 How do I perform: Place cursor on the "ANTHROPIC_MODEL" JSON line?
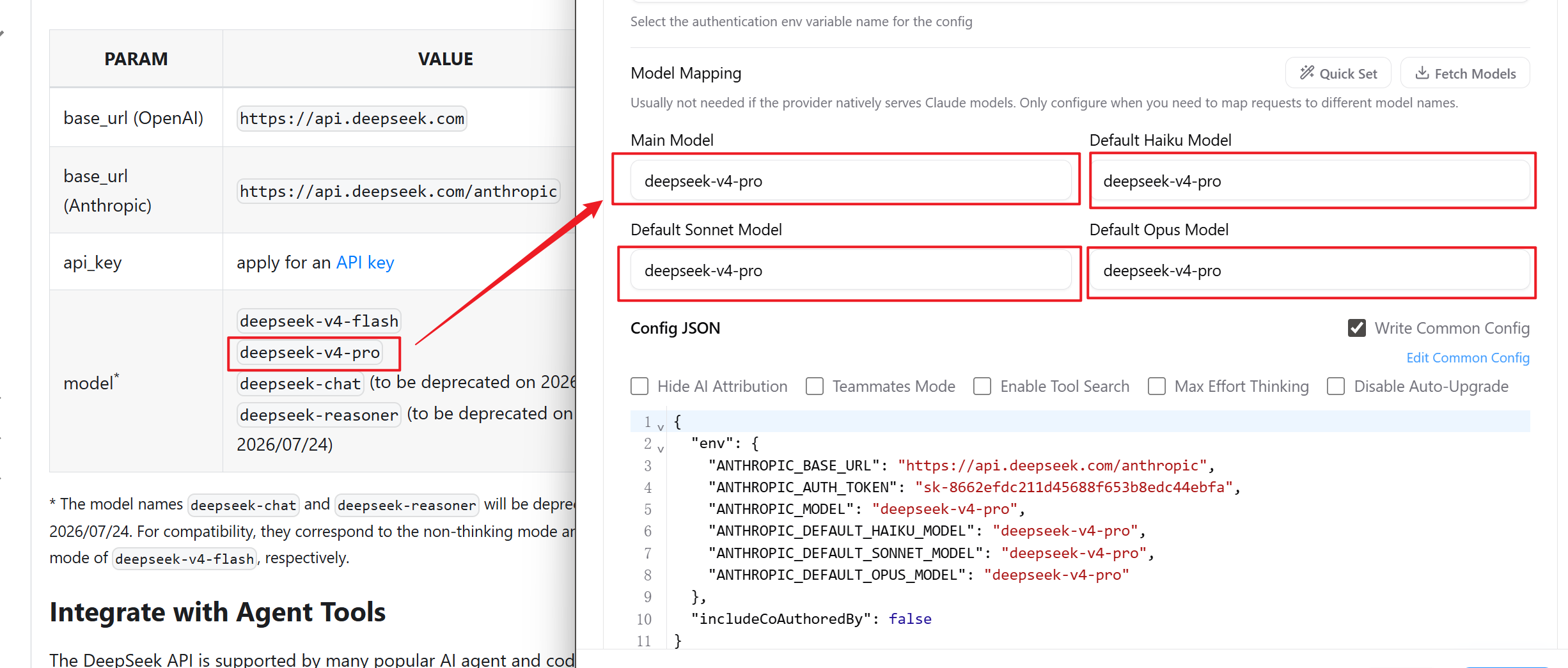[866, 509]
